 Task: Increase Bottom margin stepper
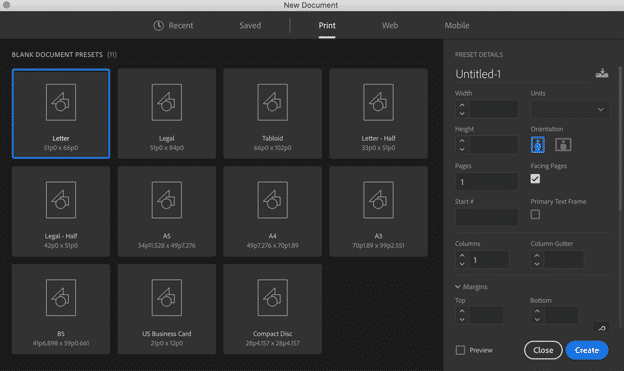tap(537, 311)
